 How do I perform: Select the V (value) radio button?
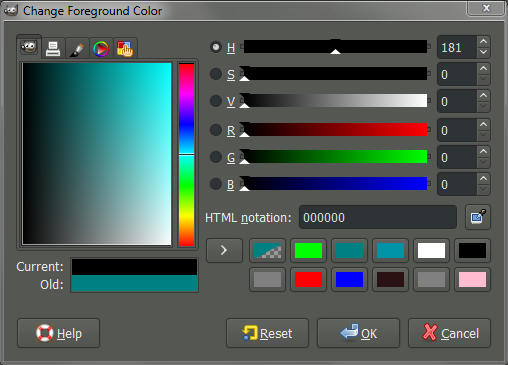tap(216, 101)
